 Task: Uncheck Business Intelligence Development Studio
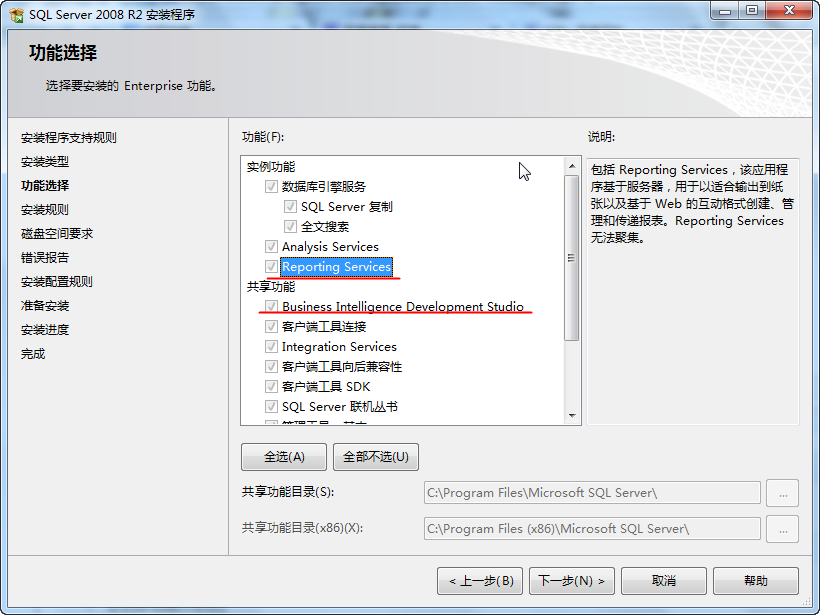[x=271, y=306]
